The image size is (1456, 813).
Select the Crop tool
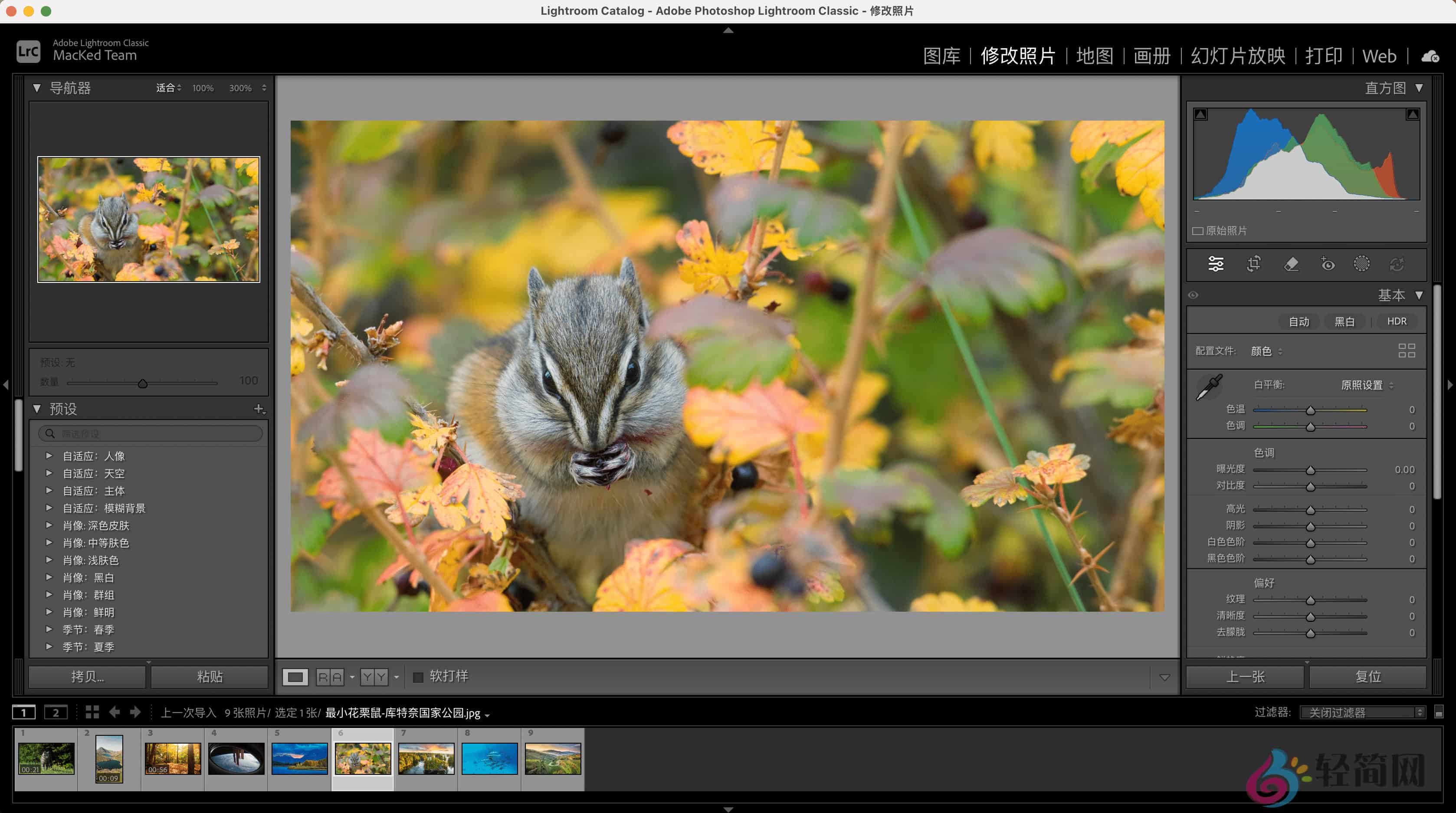click(x=1254, y=264)
